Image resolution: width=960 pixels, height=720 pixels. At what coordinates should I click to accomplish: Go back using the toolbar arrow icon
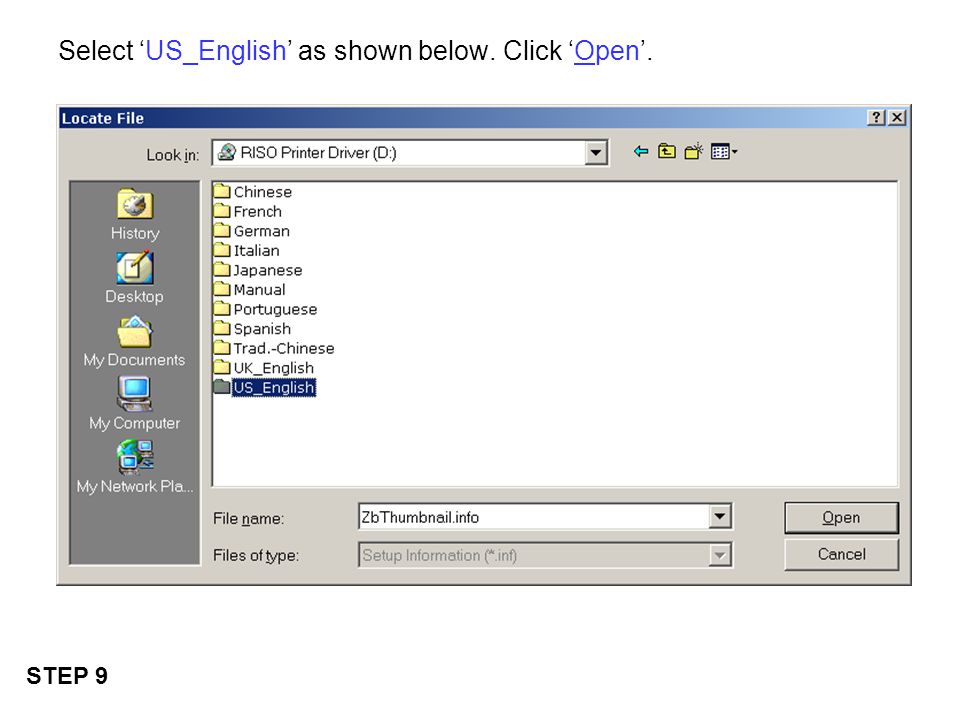[x=641, y=151]
